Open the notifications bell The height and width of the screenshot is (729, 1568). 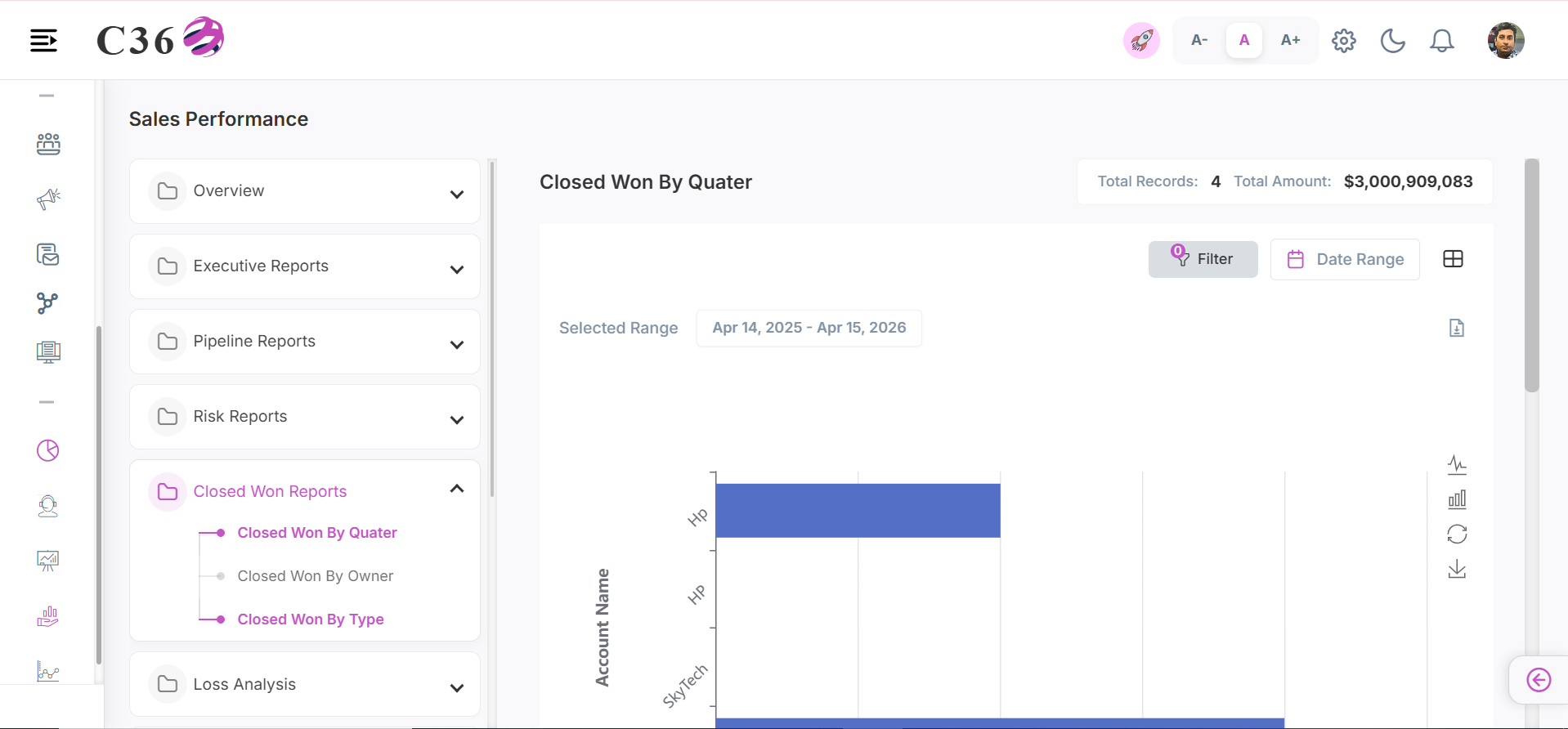coord(1441,40)
